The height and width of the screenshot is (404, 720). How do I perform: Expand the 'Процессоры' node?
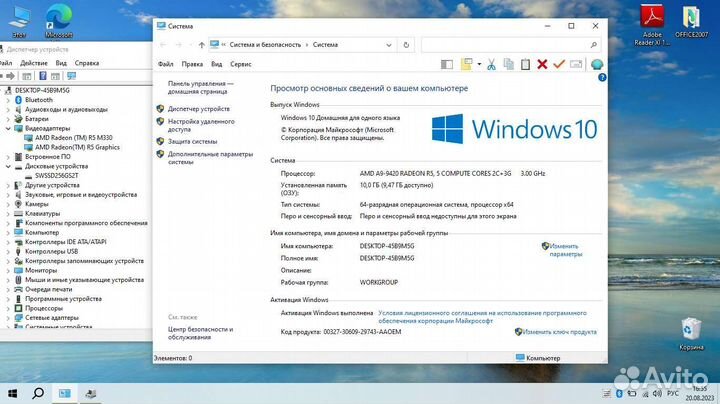[8, 309]
